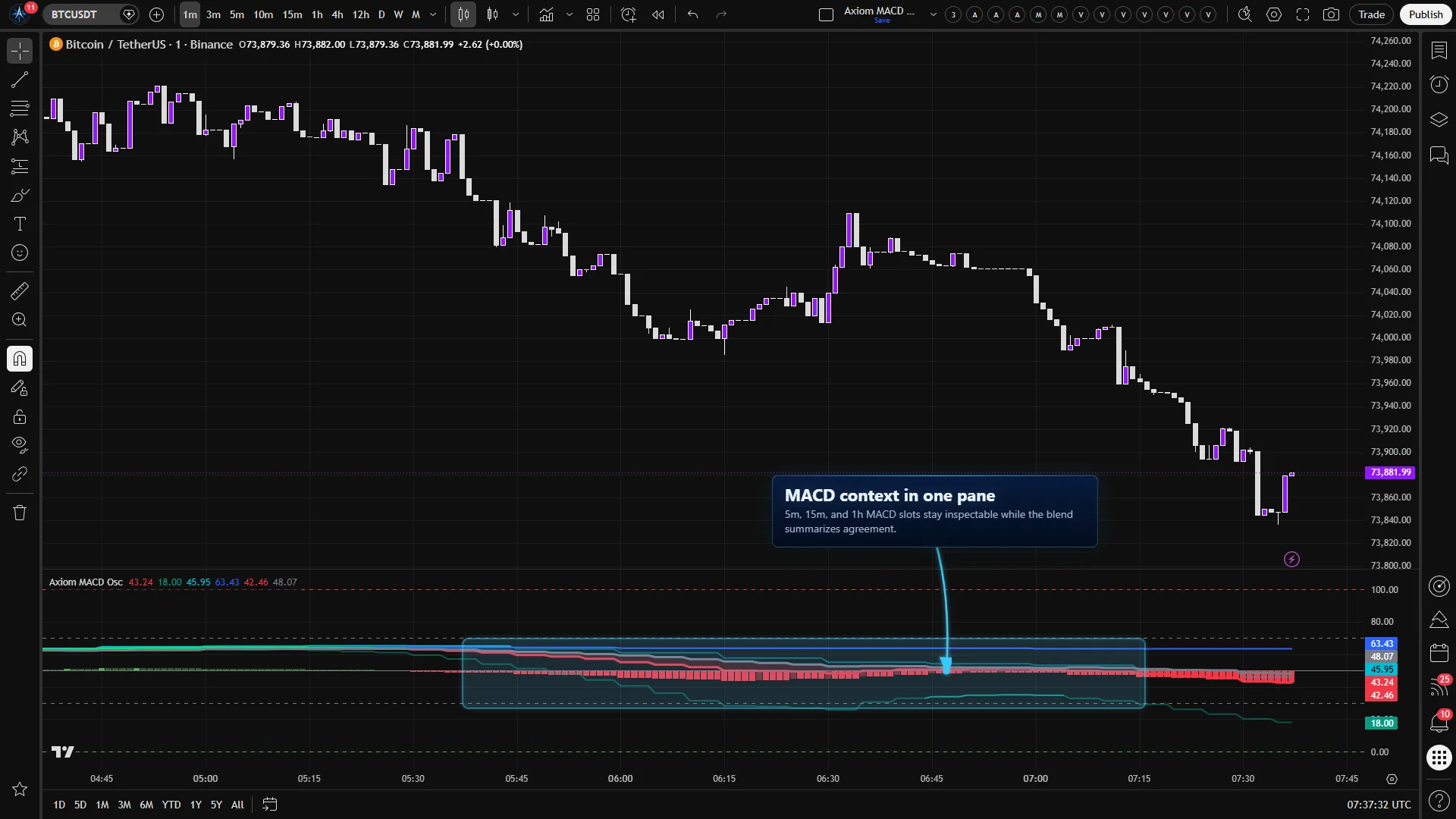This screenshot has width=1456, height=819.
Task: Open the indicator templates grid icon
Action: 593,14
